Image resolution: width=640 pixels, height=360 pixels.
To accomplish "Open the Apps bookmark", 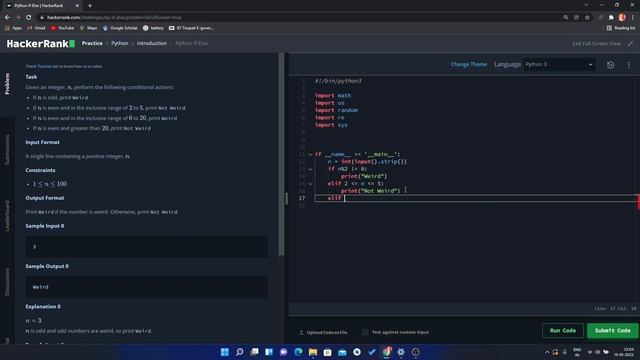I will [13, 28].
